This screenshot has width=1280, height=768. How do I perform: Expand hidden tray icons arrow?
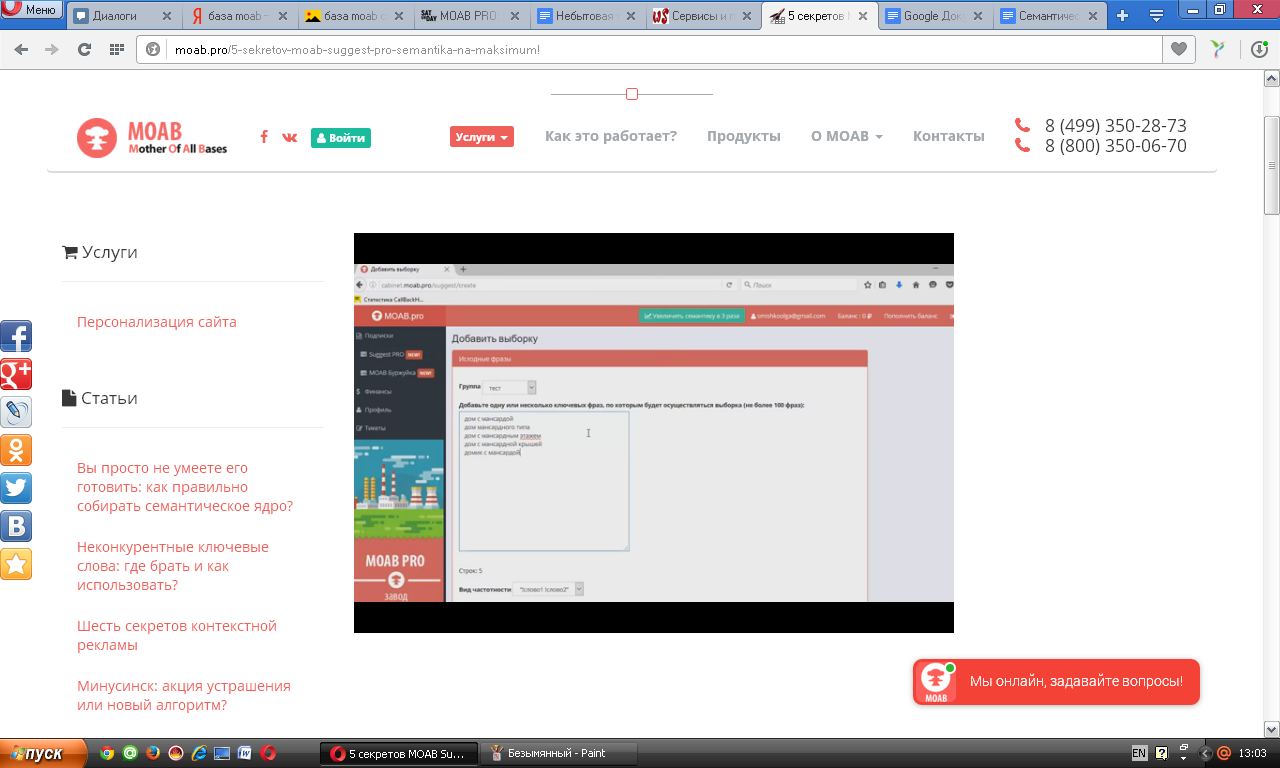point(1205,753)
